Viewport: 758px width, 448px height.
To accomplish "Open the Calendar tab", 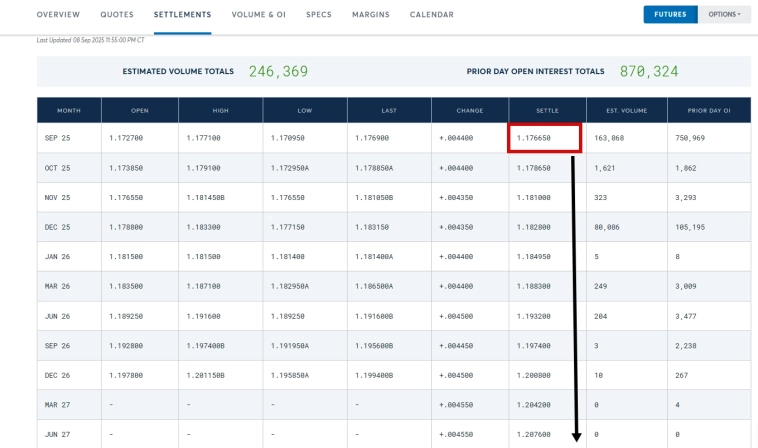I will coord(431,15).
